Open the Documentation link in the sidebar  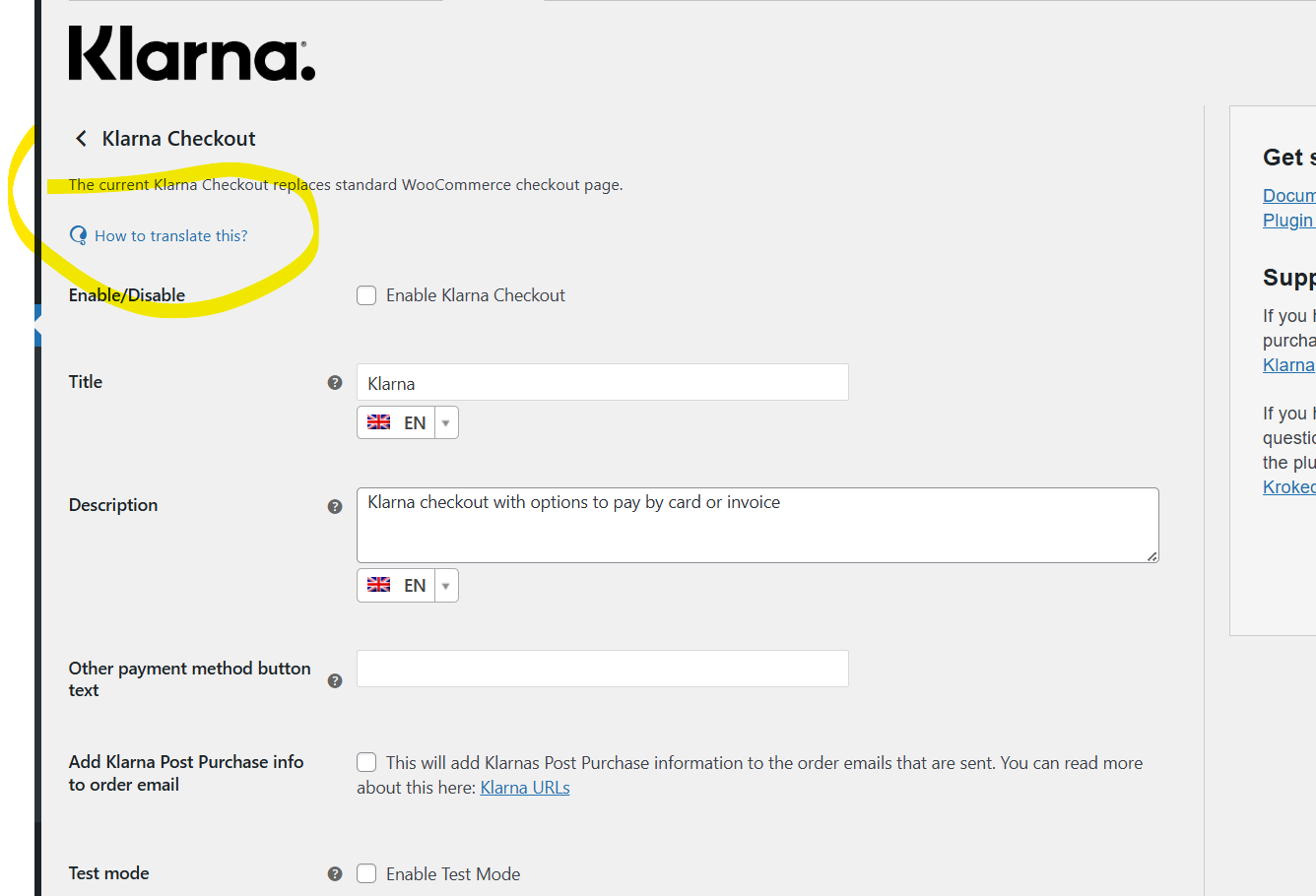click(1289, 196)
